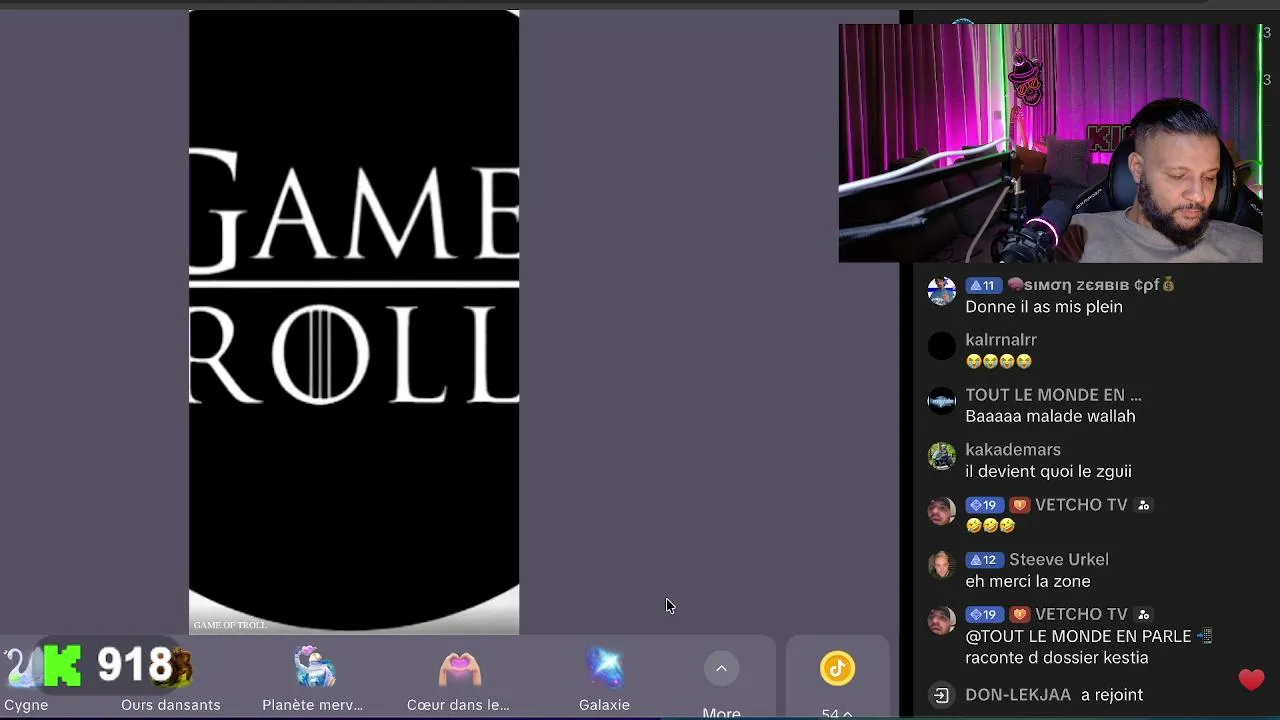Click the streamer webcam overlay
The width and height of the screenshot is (1280, 720).
1050,143
